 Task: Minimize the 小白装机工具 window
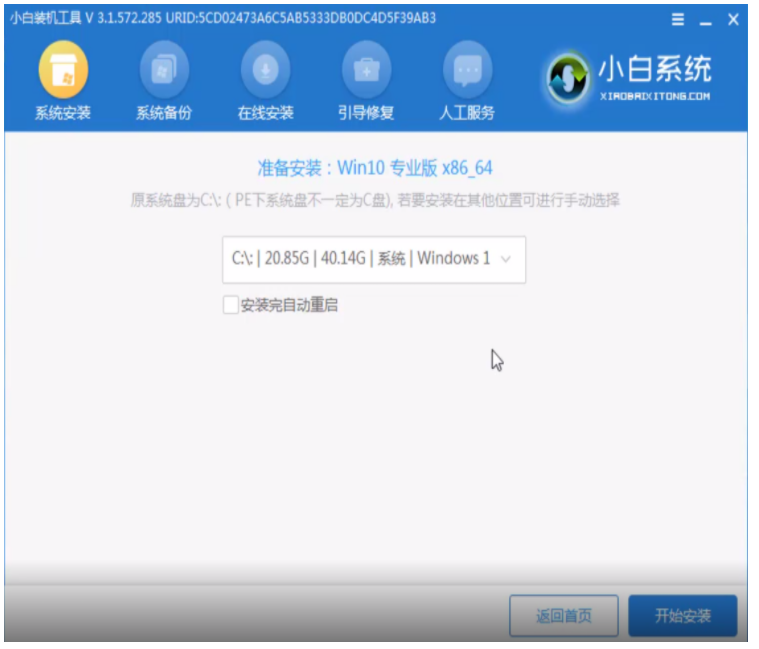point(706,19)
